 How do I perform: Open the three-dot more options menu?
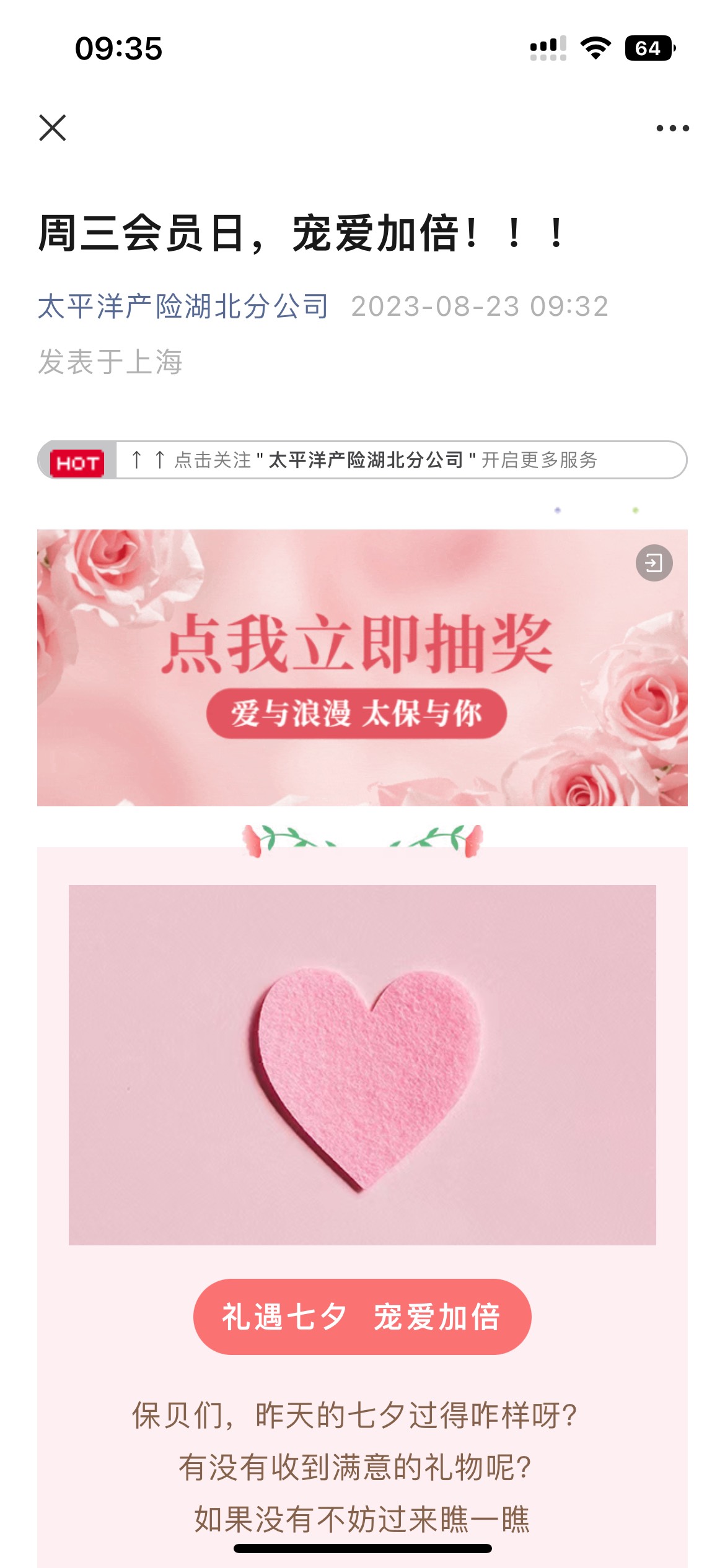tap(672, 128)
